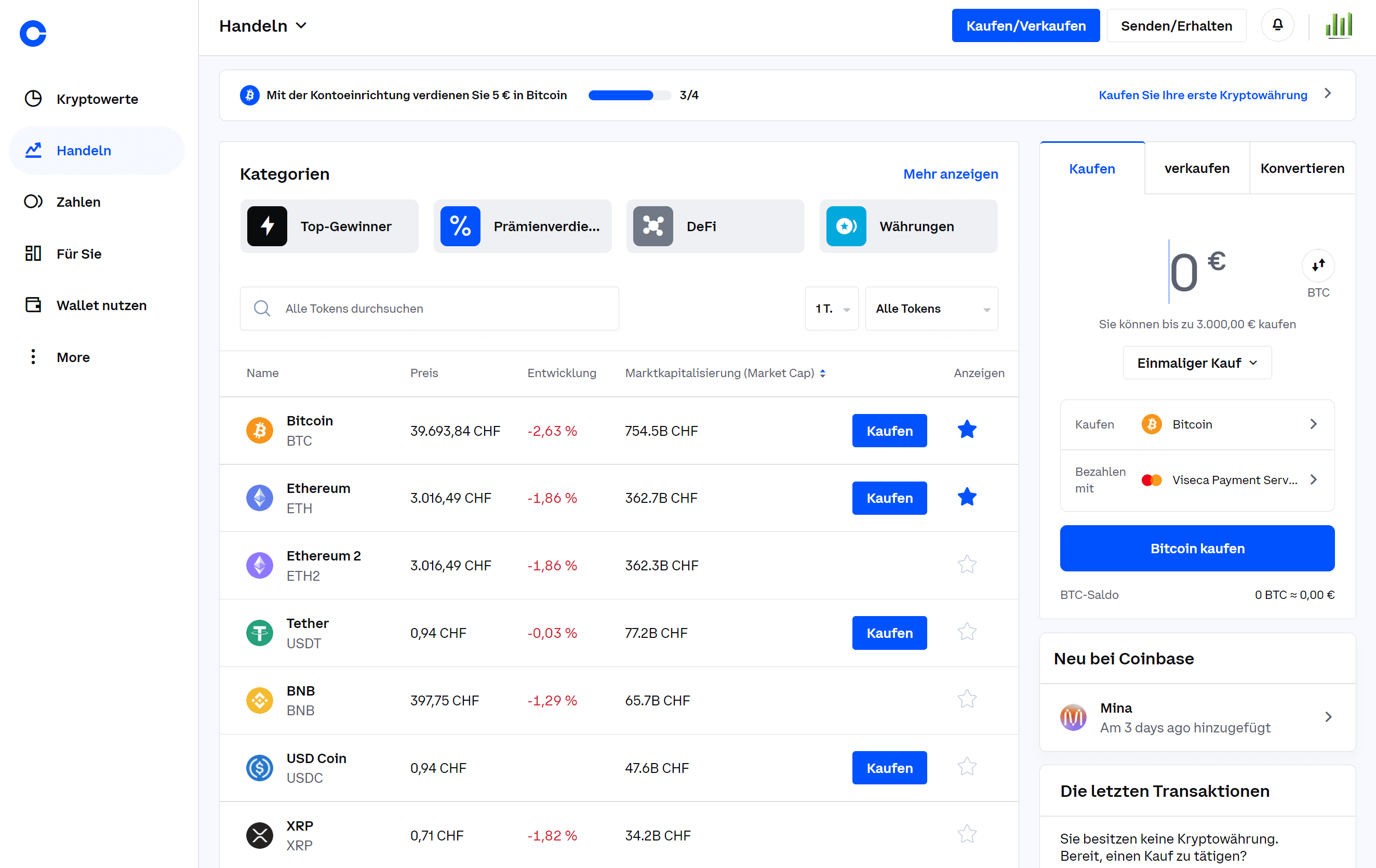Switch to the verkaufen tab
Image resolution: width=1376 pixels, height=868 pixels.
(1197, 169)
